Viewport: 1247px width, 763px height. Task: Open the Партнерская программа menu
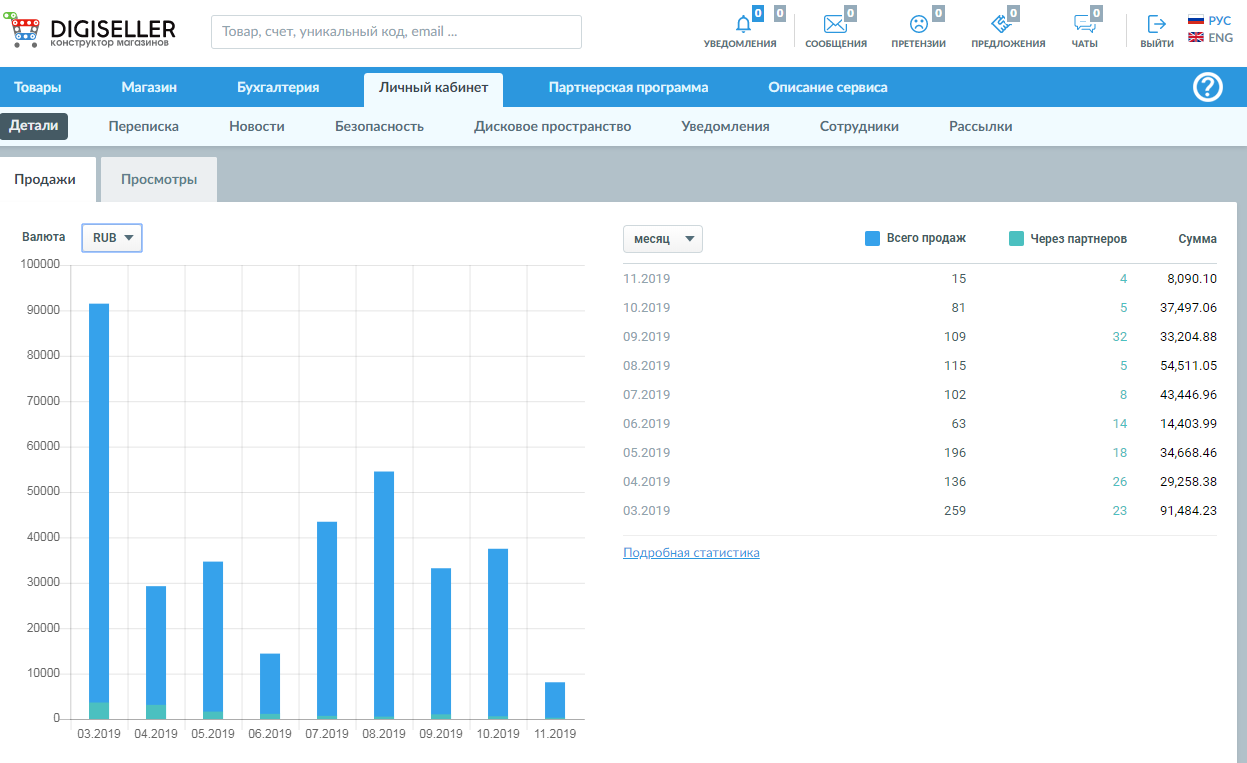628,88
